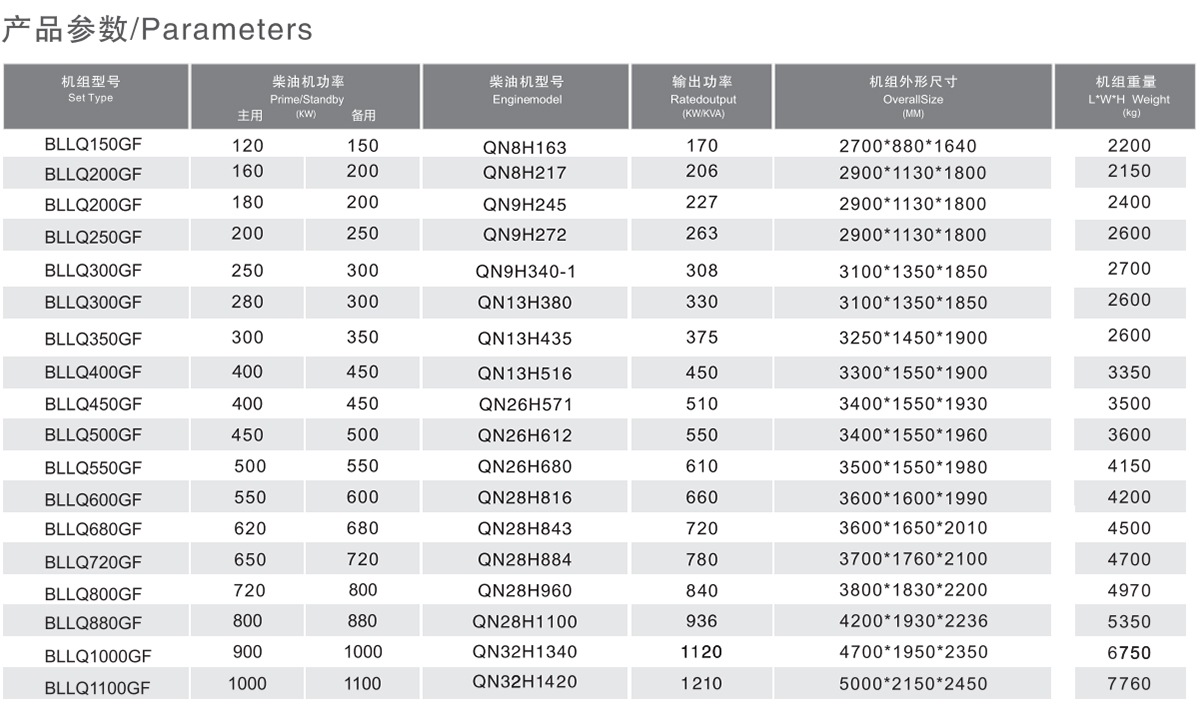Select engine model QN13H516
The image size is (1200, 716).
[x=525, y=373]
